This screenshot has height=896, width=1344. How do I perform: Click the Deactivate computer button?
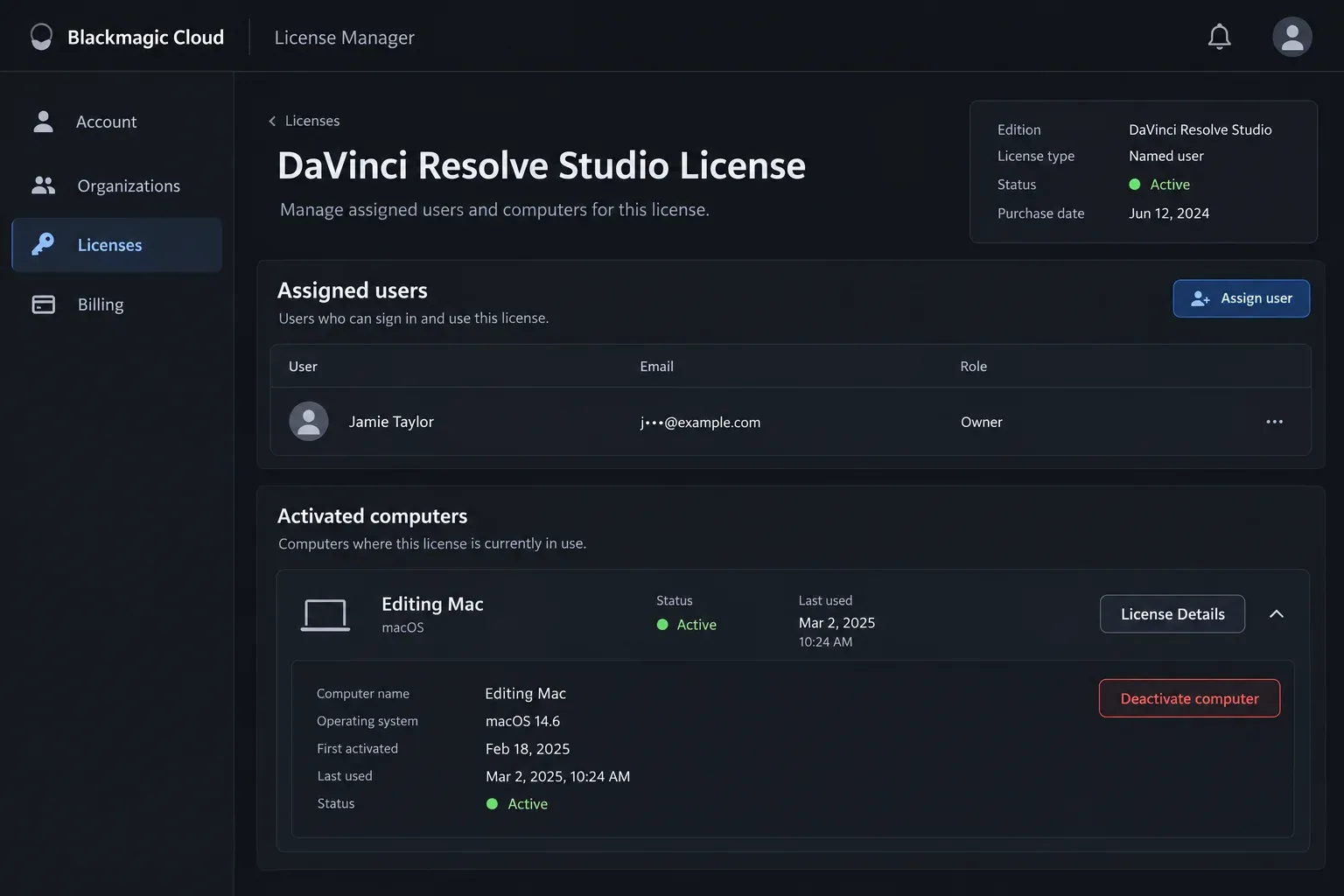[x=1189, y=698]
